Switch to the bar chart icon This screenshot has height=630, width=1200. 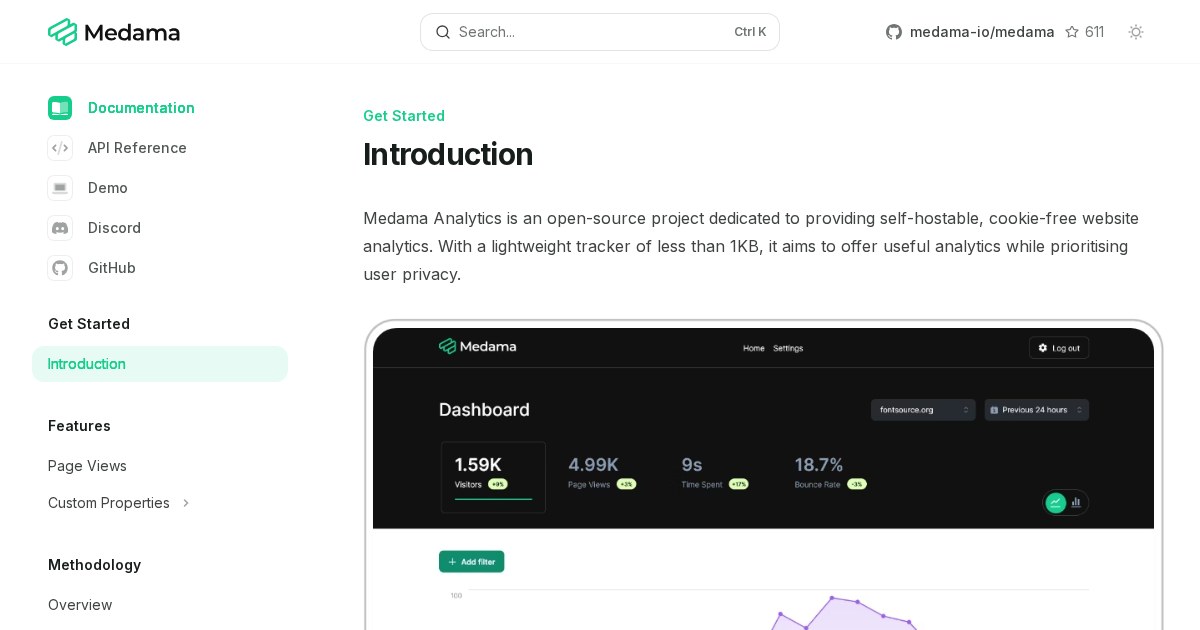[x=1077, y=502]
